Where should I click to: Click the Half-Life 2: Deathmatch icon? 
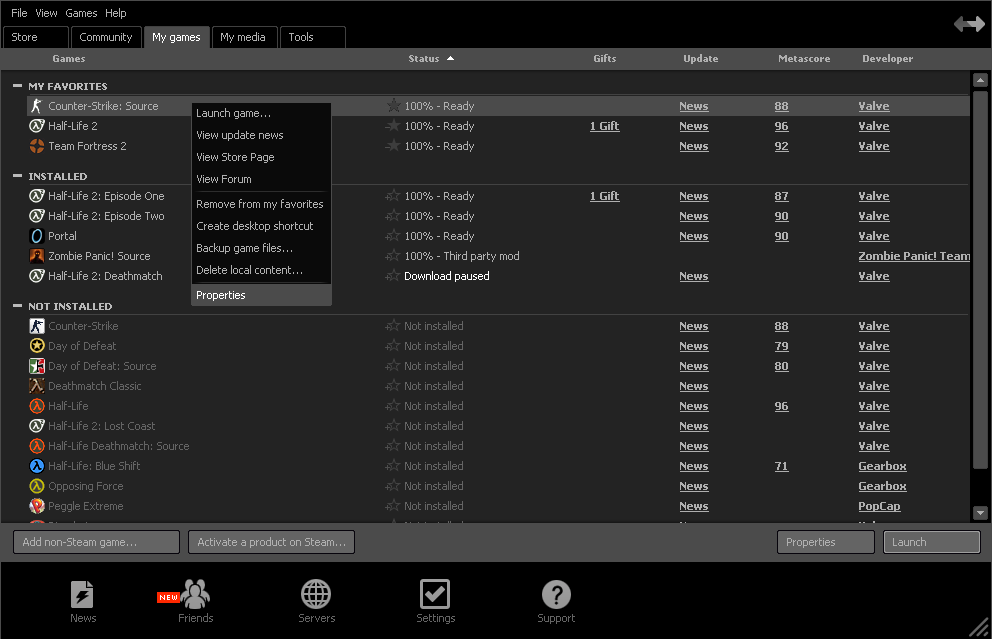pos(37,276)
